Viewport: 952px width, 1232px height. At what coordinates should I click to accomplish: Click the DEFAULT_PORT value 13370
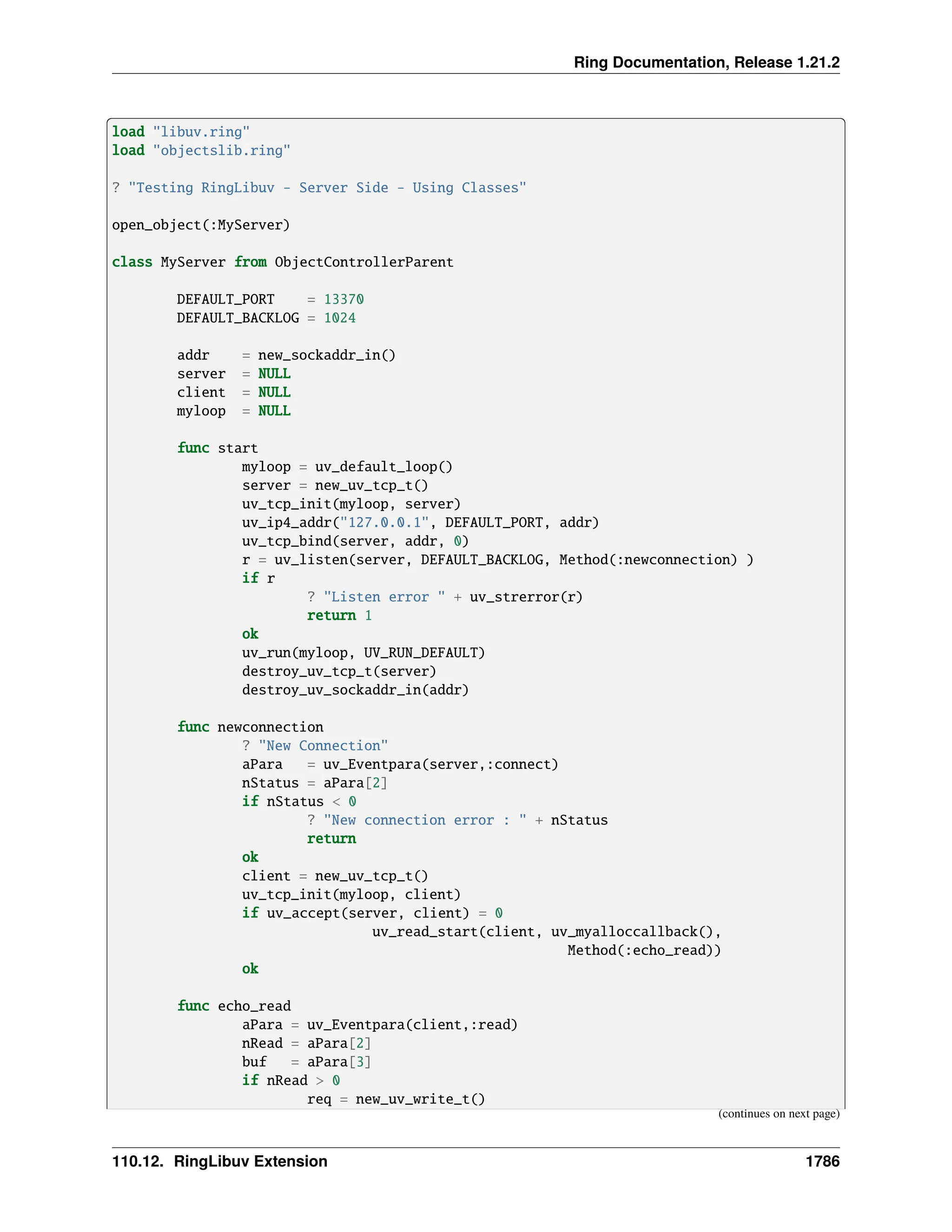pyautogui.click(x=344, y=299)
